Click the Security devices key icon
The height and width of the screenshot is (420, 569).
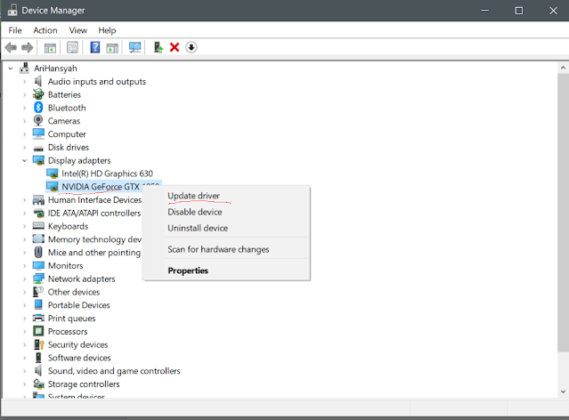(x=38, y=344)
